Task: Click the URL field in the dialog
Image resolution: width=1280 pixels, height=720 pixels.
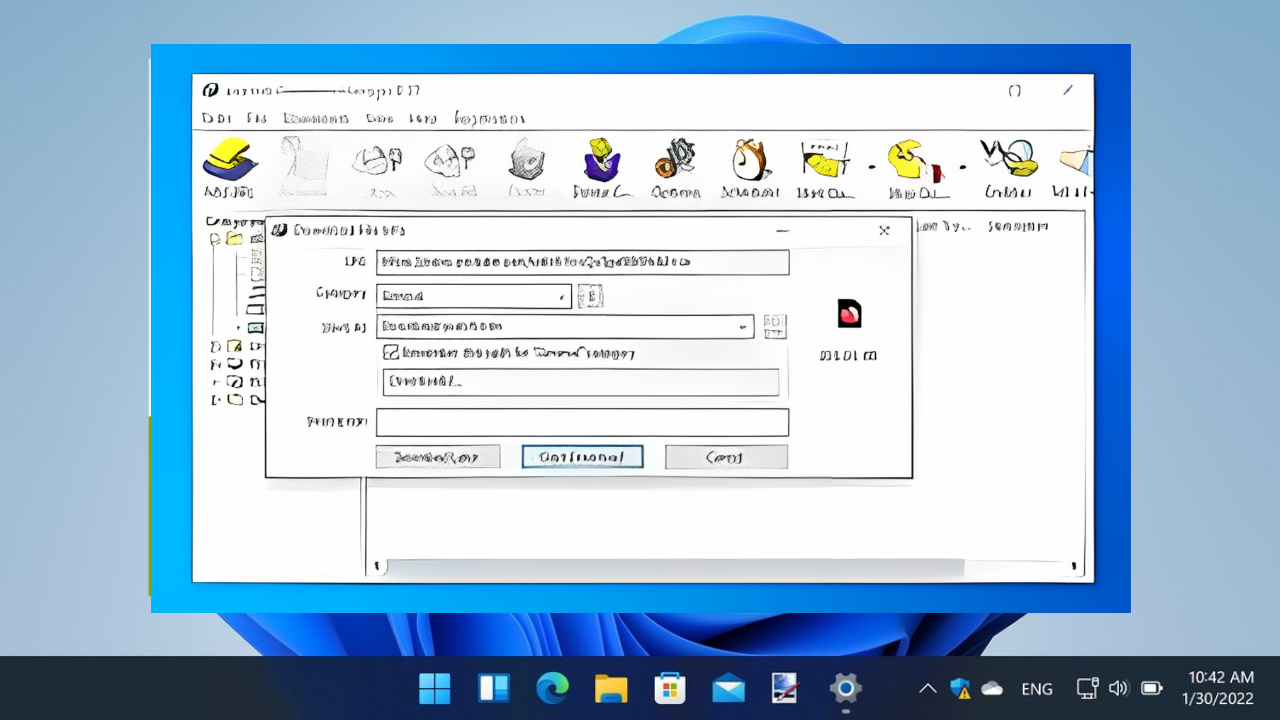Action: [x=582, y=262]
